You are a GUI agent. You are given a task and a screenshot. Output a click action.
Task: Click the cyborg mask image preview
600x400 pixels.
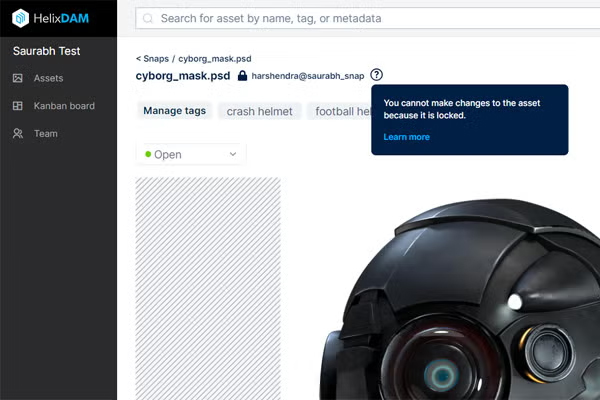(x=470, y=300)
